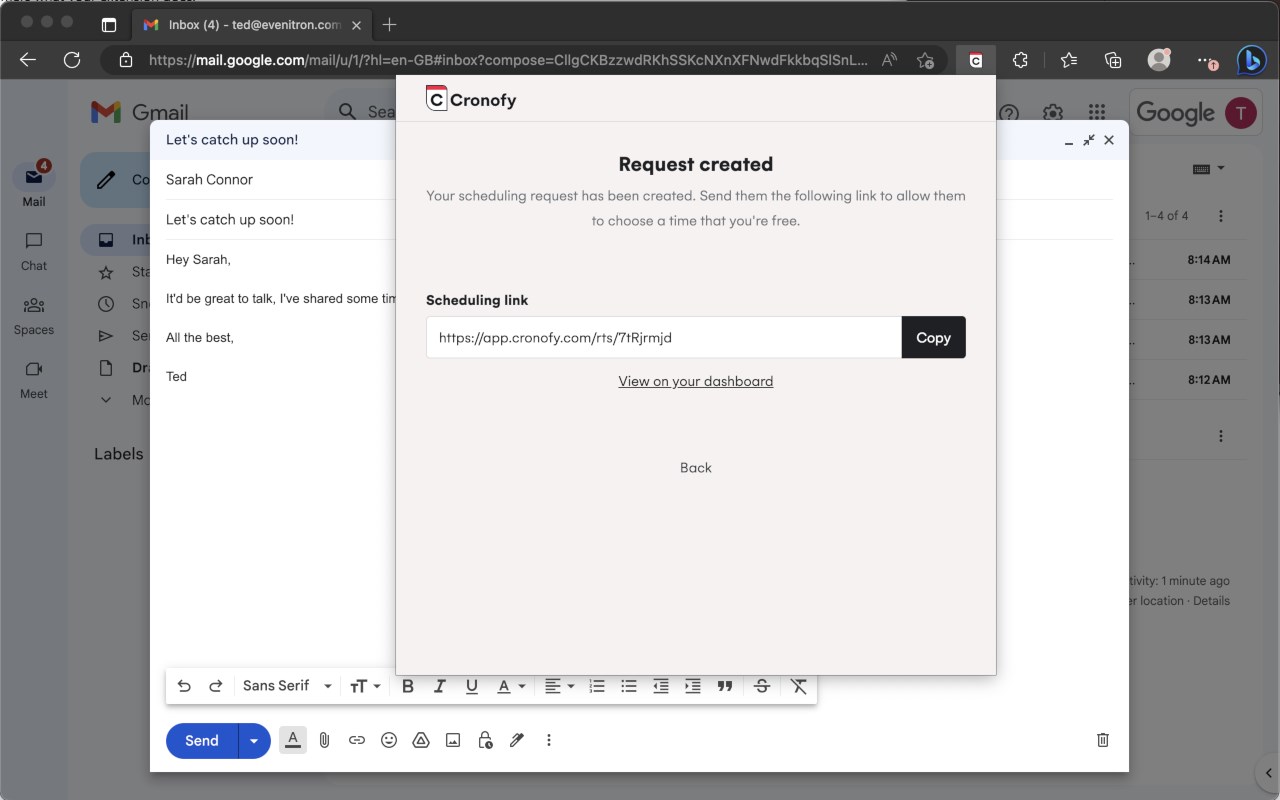The image size is (1280, 800).
Task: Toggle the formatting options bar
Action: pyautogui.click(x=293, y=740)
